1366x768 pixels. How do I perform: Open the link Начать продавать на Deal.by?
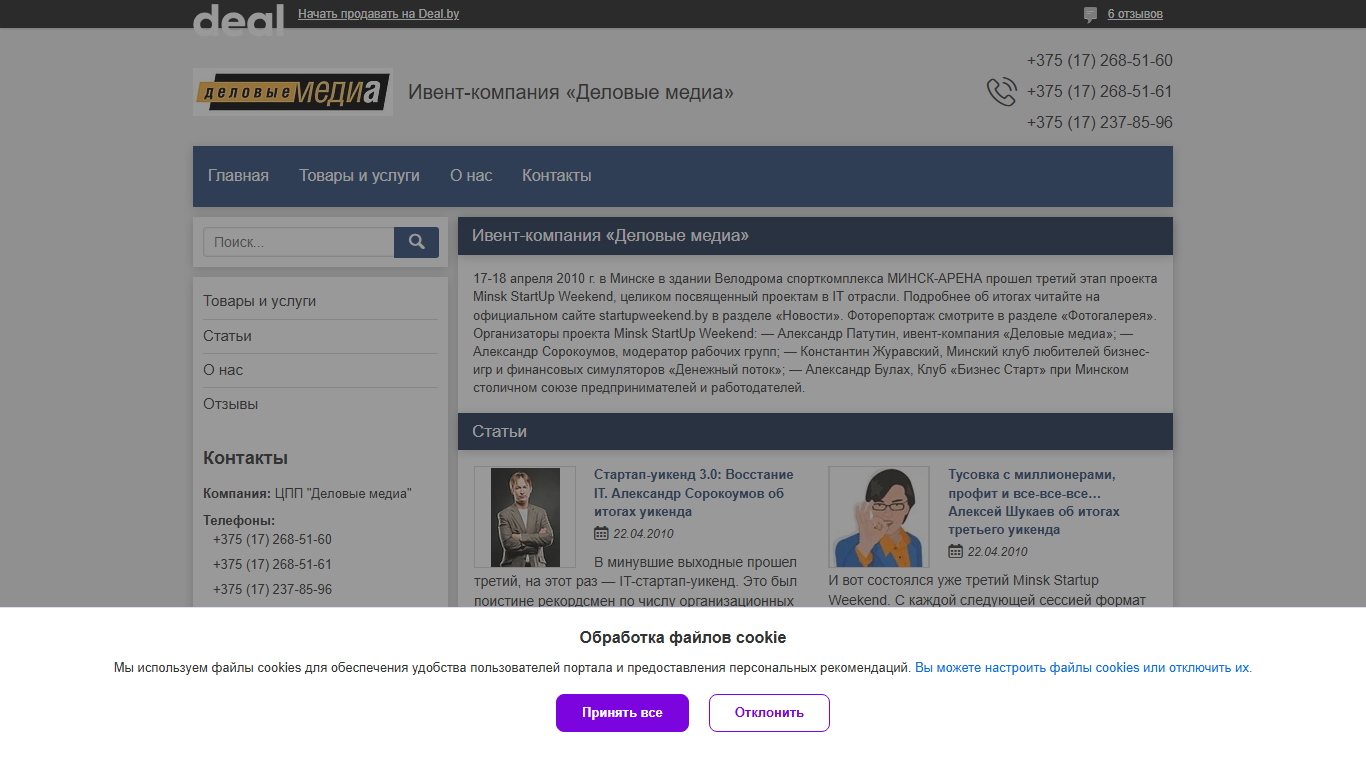pos(378,14)
